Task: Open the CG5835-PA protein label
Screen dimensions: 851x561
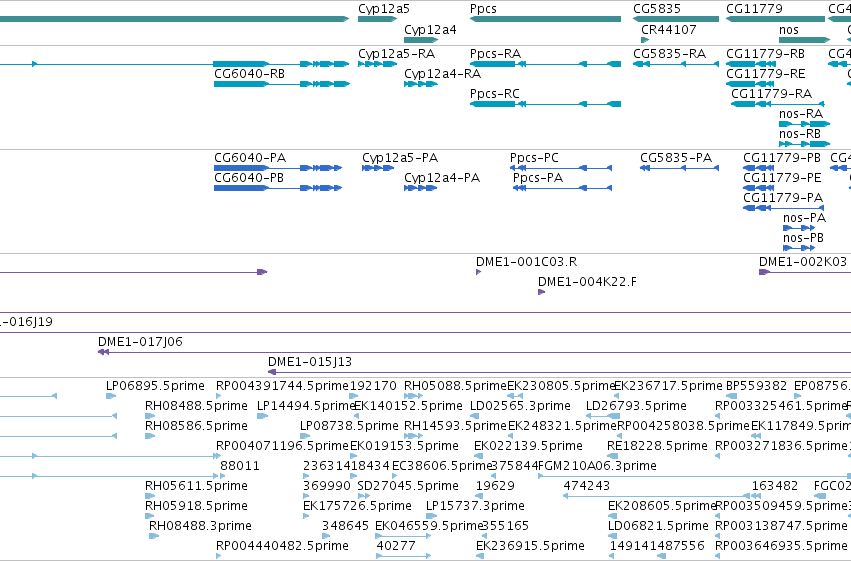Action: (676, 158)
